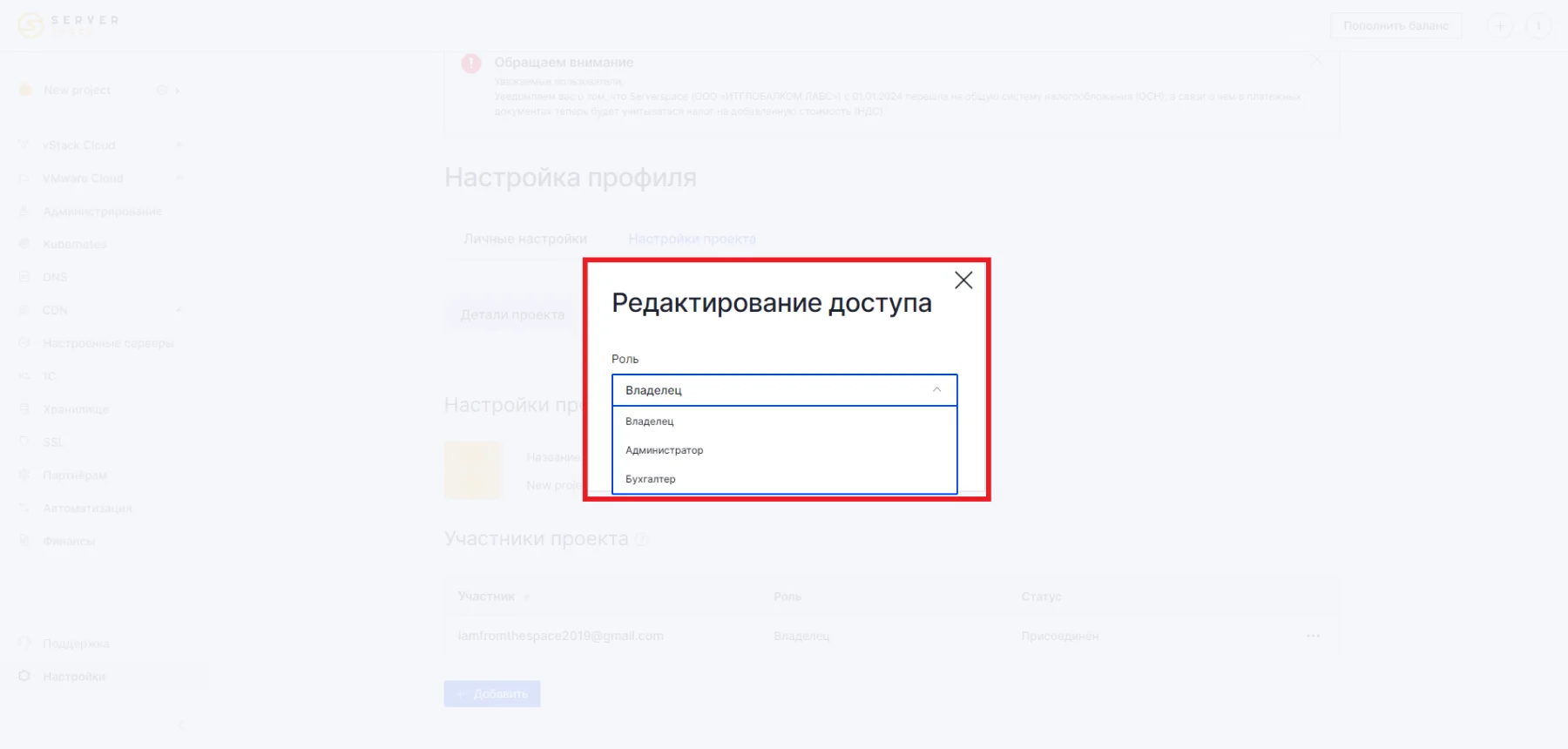
Task: Click the Роль column header
Action: click(x=787, y=597)
